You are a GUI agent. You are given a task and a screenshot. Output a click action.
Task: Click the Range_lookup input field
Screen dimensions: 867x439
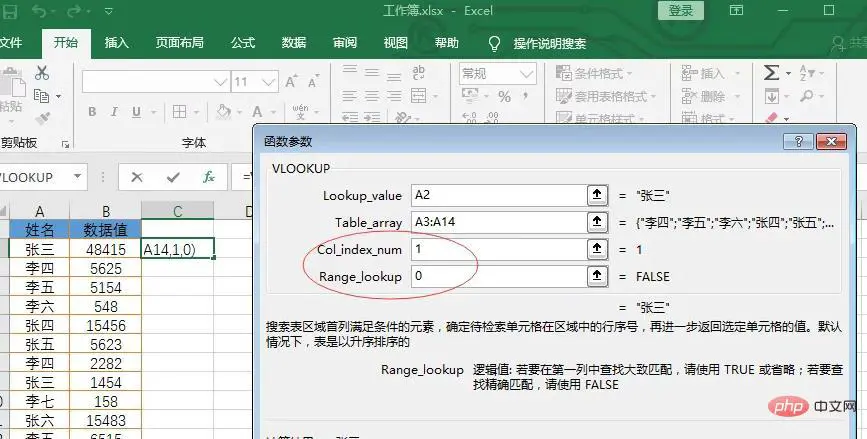[x=499, y=276]
